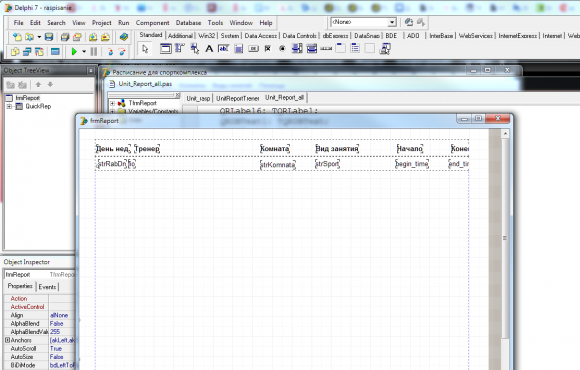Select the Label component icon
580x370 pixels.
point(209,48)
